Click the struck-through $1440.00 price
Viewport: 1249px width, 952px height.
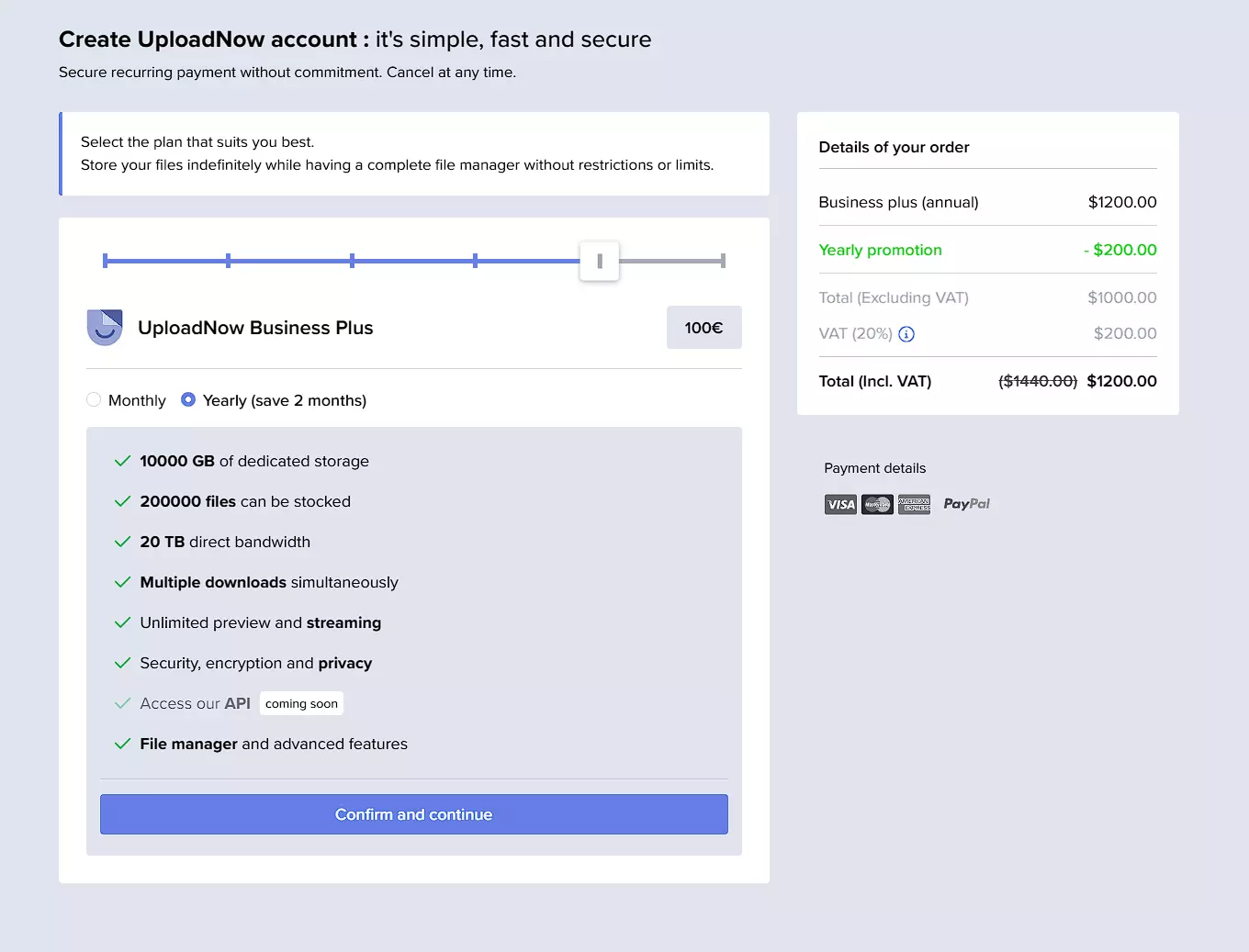(1038, 381)
